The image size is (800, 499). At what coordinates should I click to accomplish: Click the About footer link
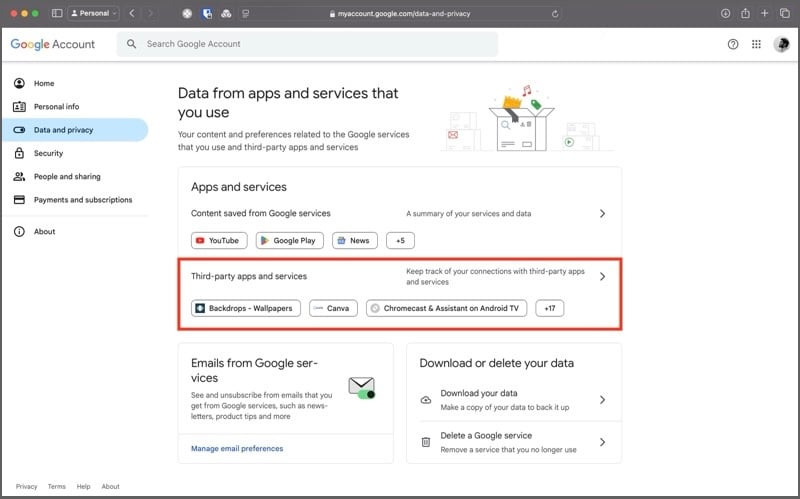pyautogui.click(x=110, y=487)
